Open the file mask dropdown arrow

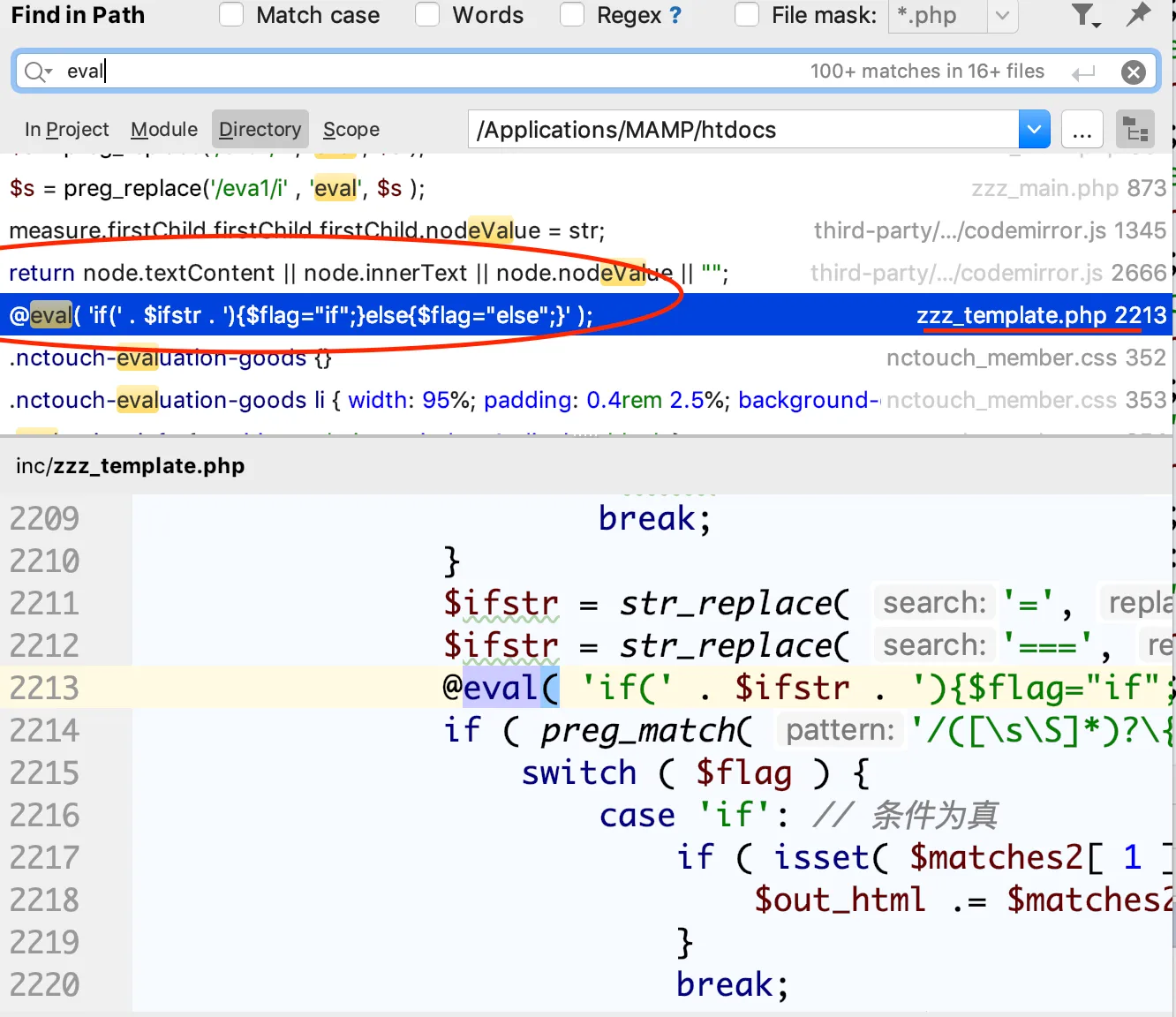pos(1002,15)
